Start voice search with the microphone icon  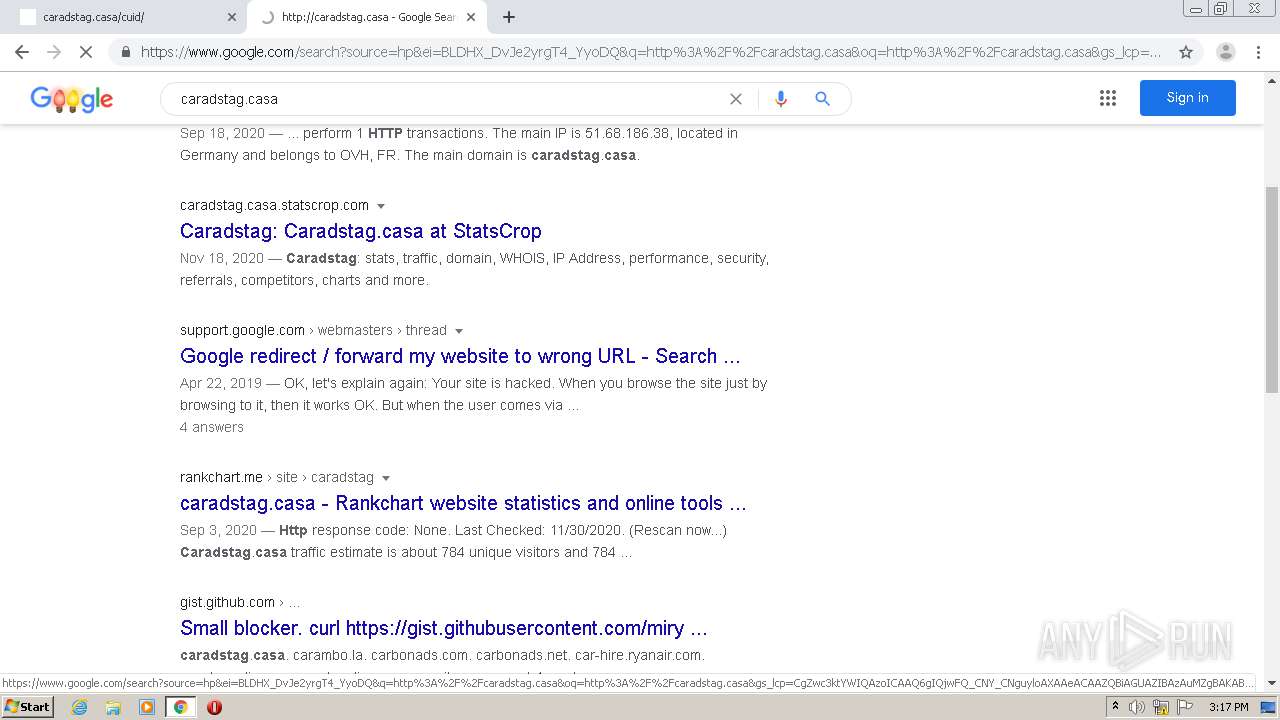(781, 99)
